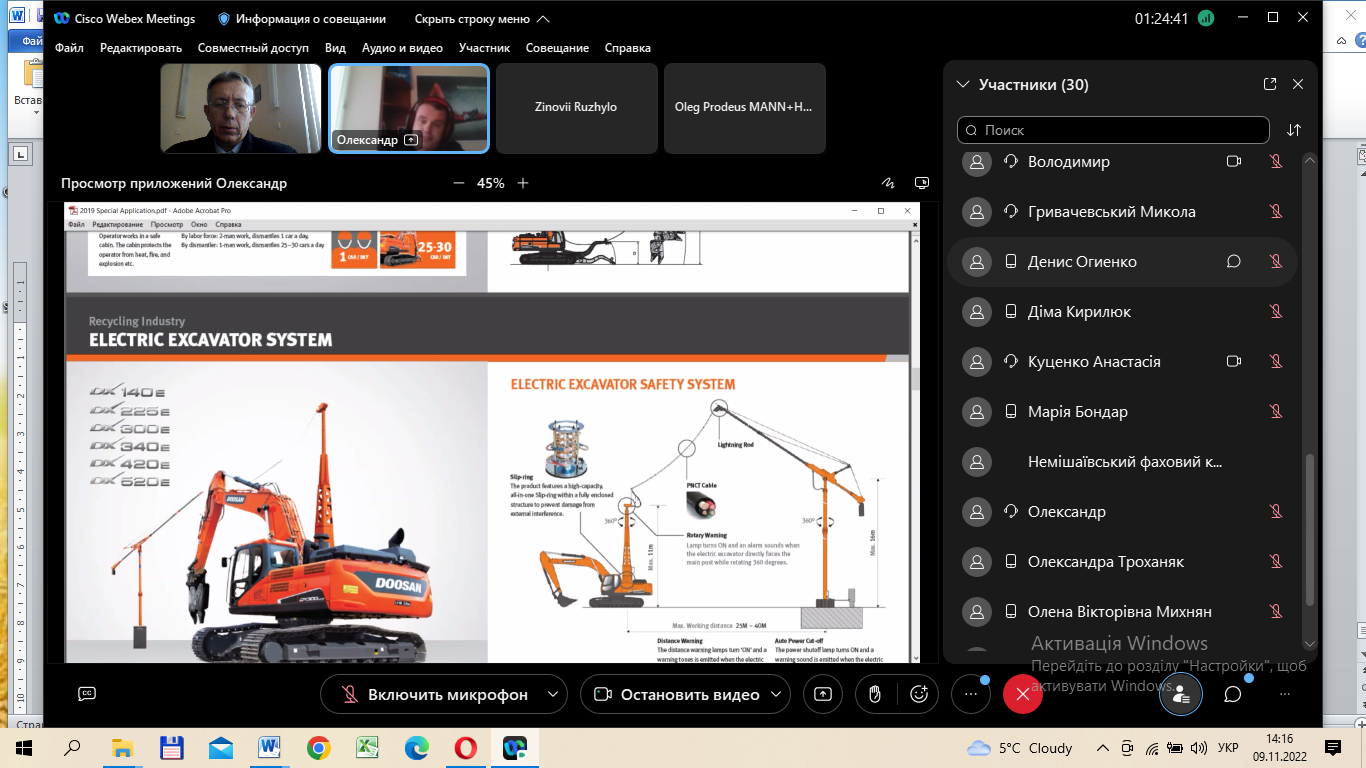Raise hand icon in meeting controls
This screenshot has height=768, width=1366.
point(873,694)
